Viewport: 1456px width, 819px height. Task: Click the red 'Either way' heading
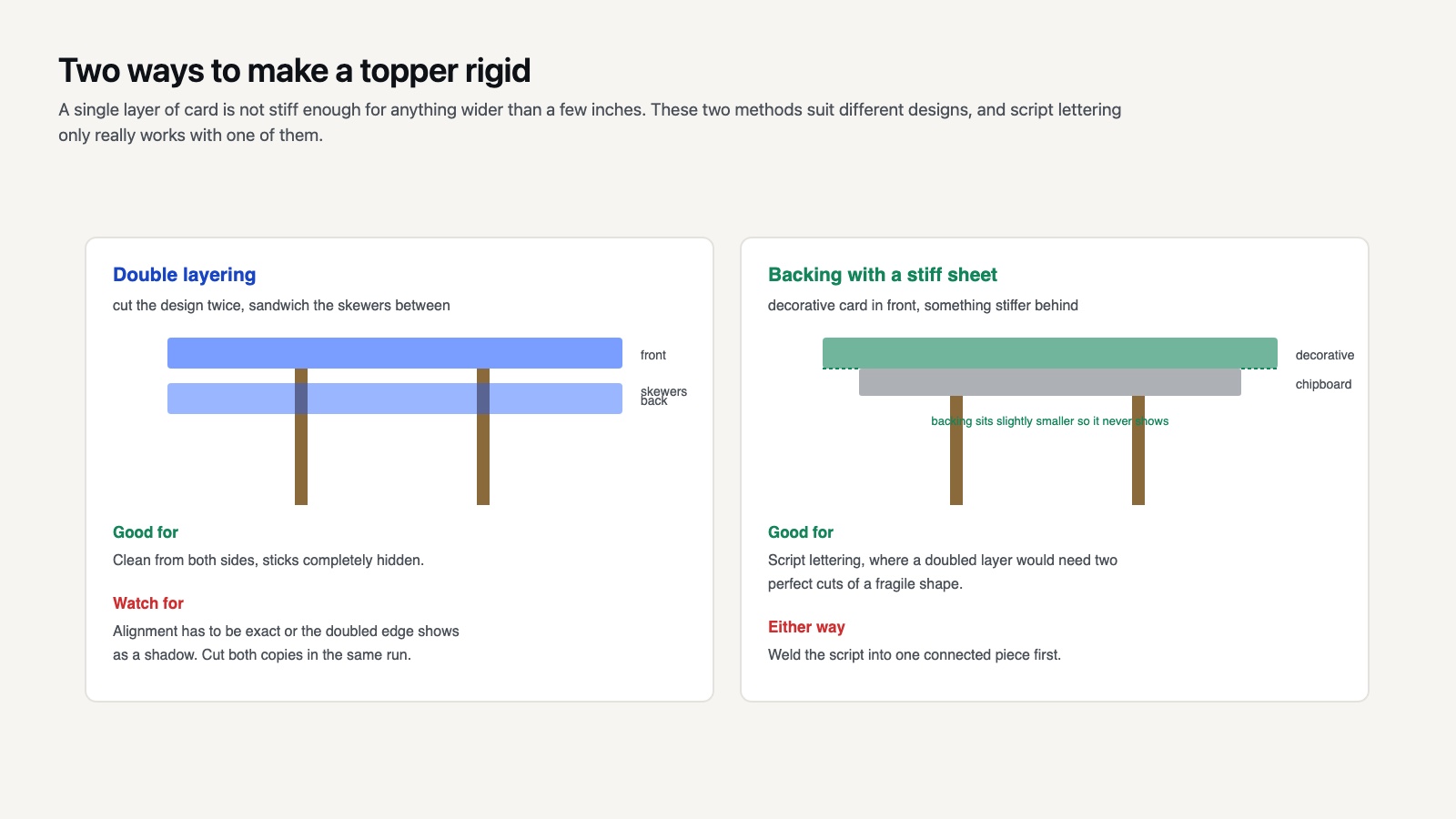(x=806, y=627)
